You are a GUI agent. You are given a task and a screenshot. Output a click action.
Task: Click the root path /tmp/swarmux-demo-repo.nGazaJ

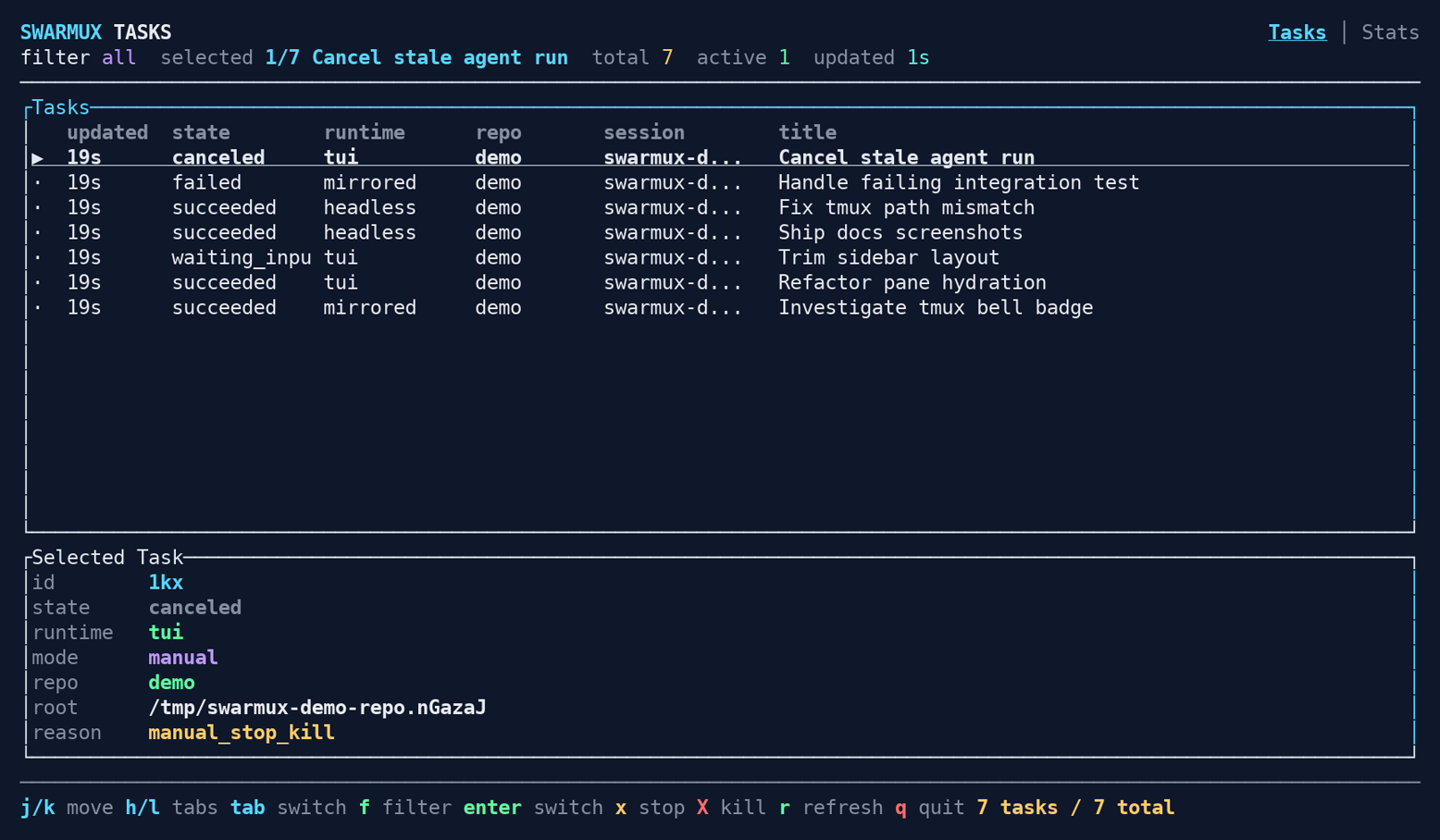pyautogui.click(x=317, y=707)
